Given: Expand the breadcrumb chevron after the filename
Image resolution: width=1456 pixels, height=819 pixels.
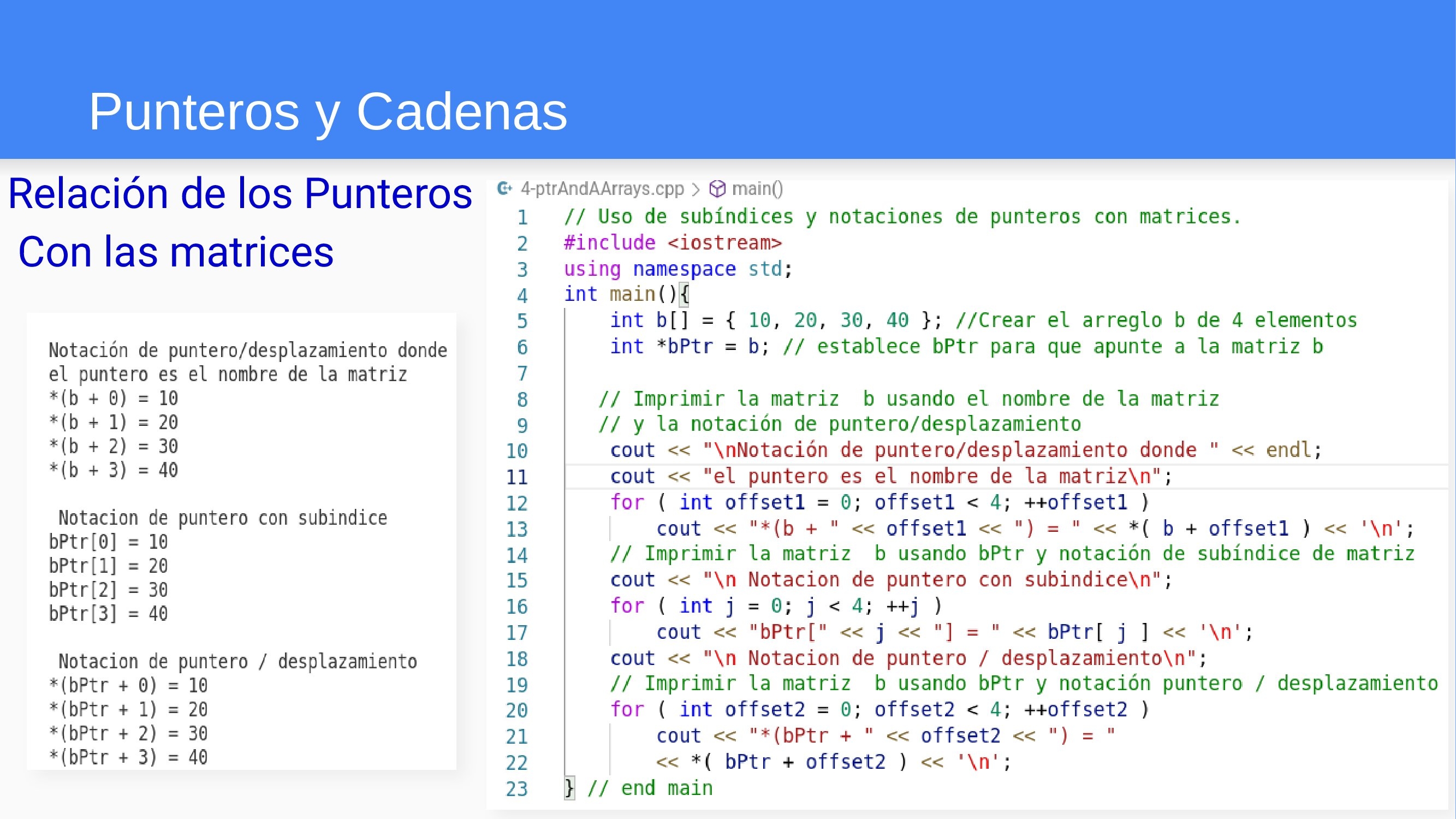Looking at the screenshot, I should coord(696,189).
